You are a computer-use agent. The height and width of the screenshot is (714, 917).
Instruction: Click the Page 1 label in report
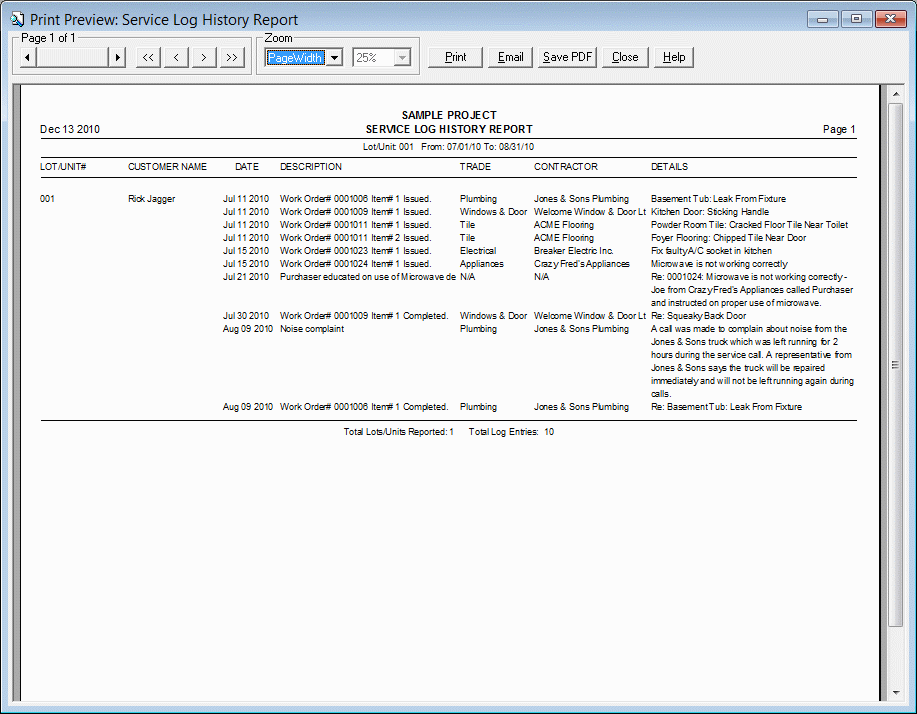pyautogui.click(x=839, y=129)
